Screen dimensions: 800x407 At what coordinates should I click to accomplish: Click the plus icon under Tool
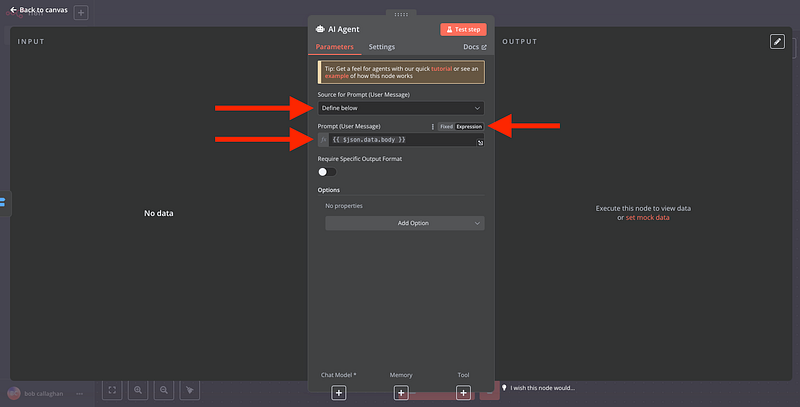pyautogui.click(x=463, y=393)
